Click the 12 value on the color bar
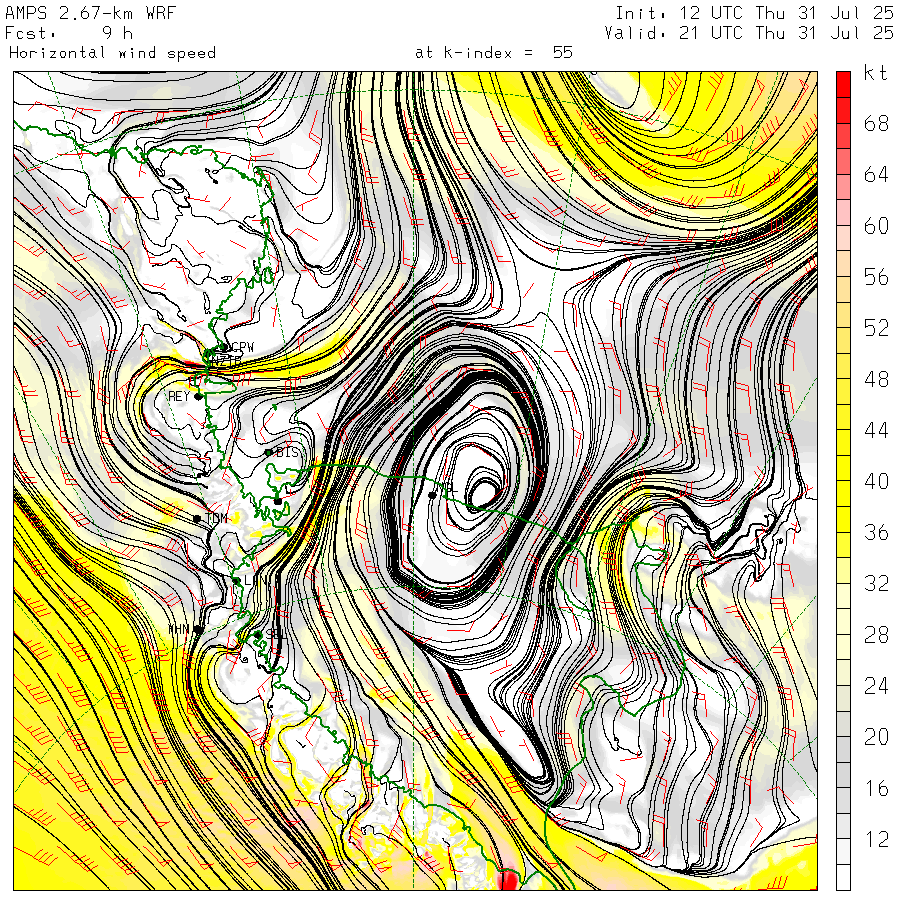900x900 pixels. click(x=876, y=839)
